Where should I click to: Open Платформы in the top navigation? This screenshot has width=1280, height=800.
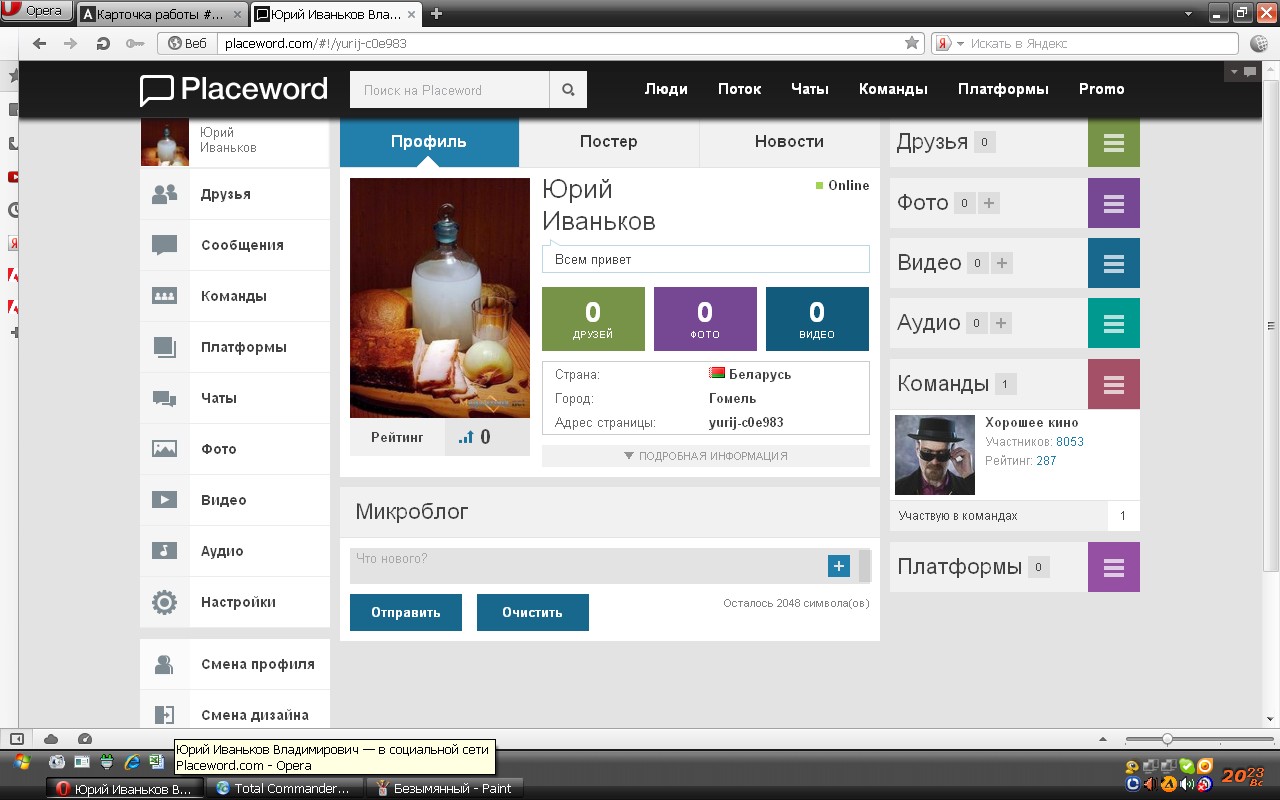pos(1003,89)
